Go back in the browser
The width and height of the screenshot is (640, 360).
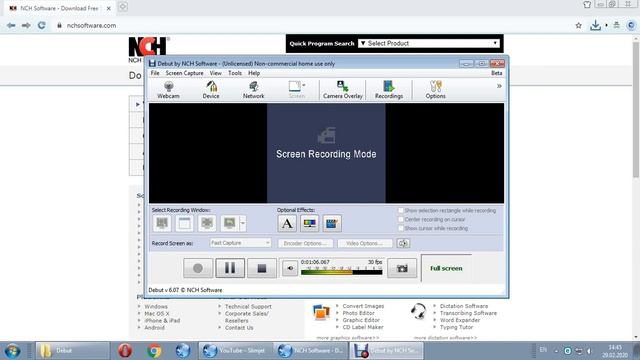pos(11,25)
